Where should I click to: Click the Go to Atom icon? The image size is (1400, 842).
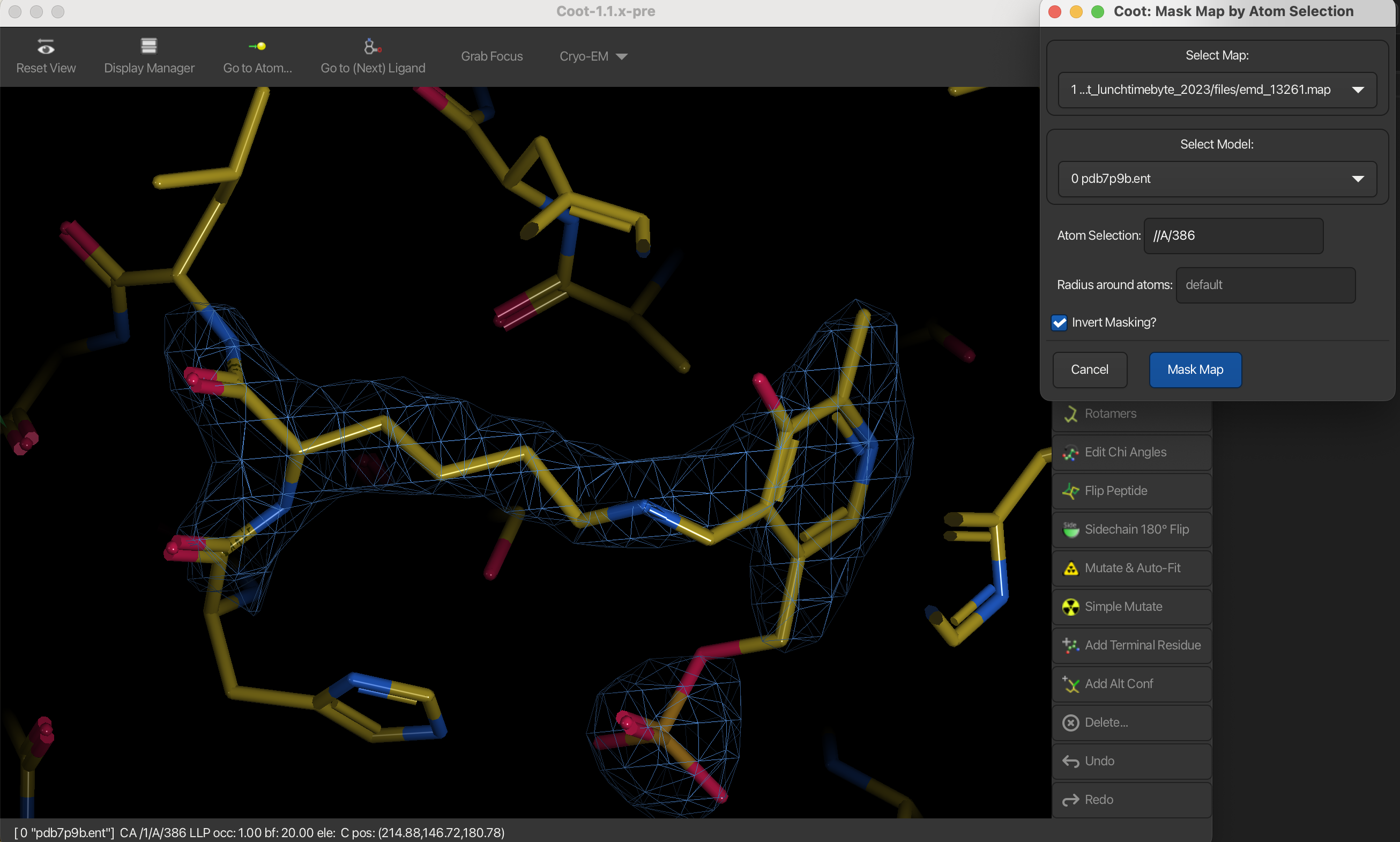(x=257, y=47)
